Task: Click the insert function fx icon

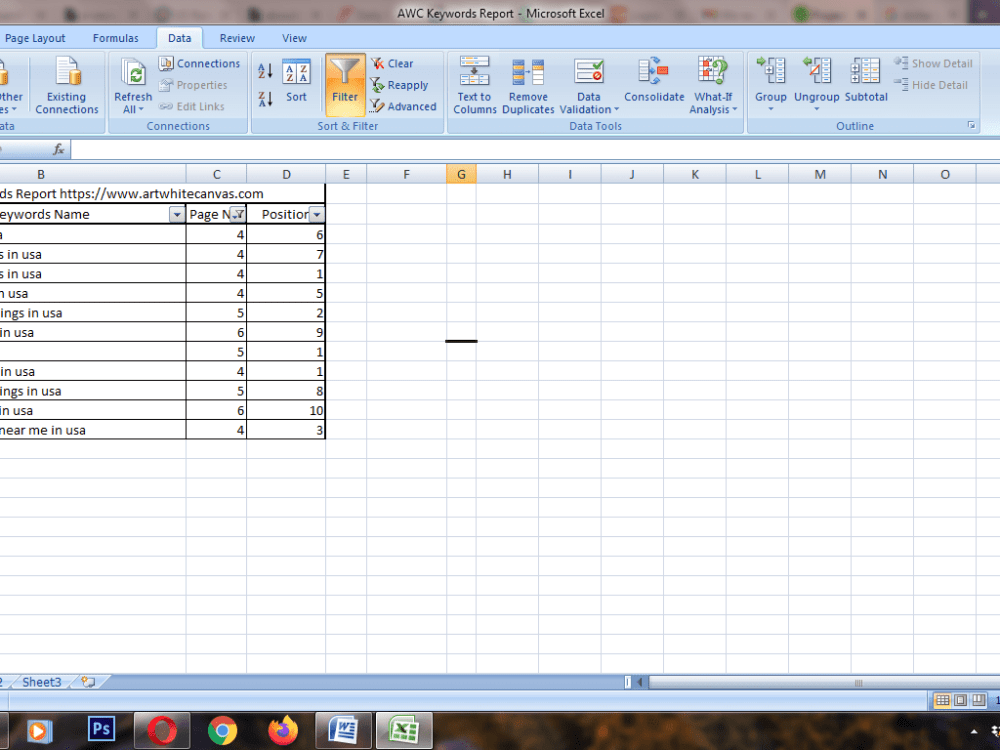Action: tap(59, 149)
